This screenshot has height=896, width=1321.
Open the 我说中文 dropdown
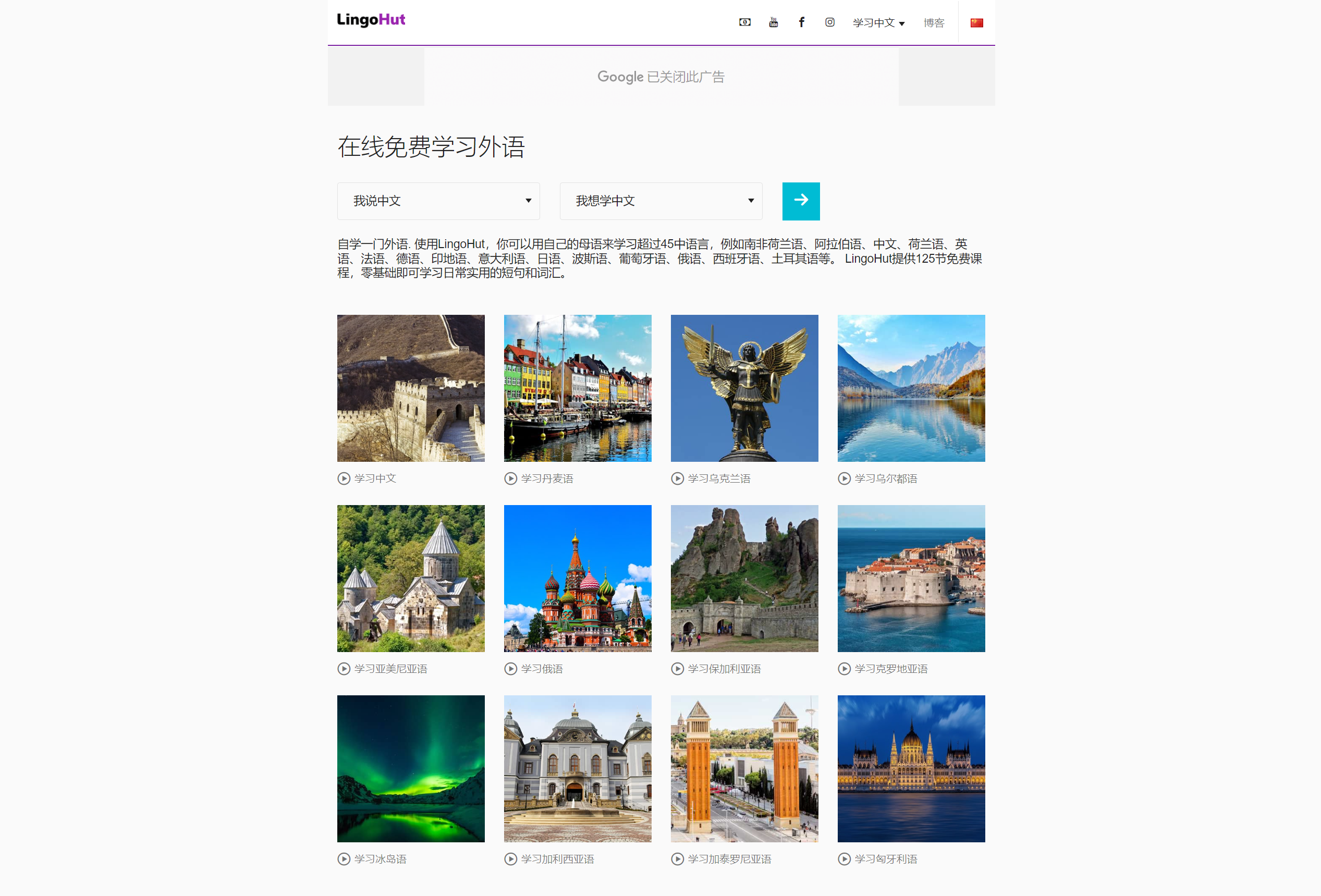[438, 201]
